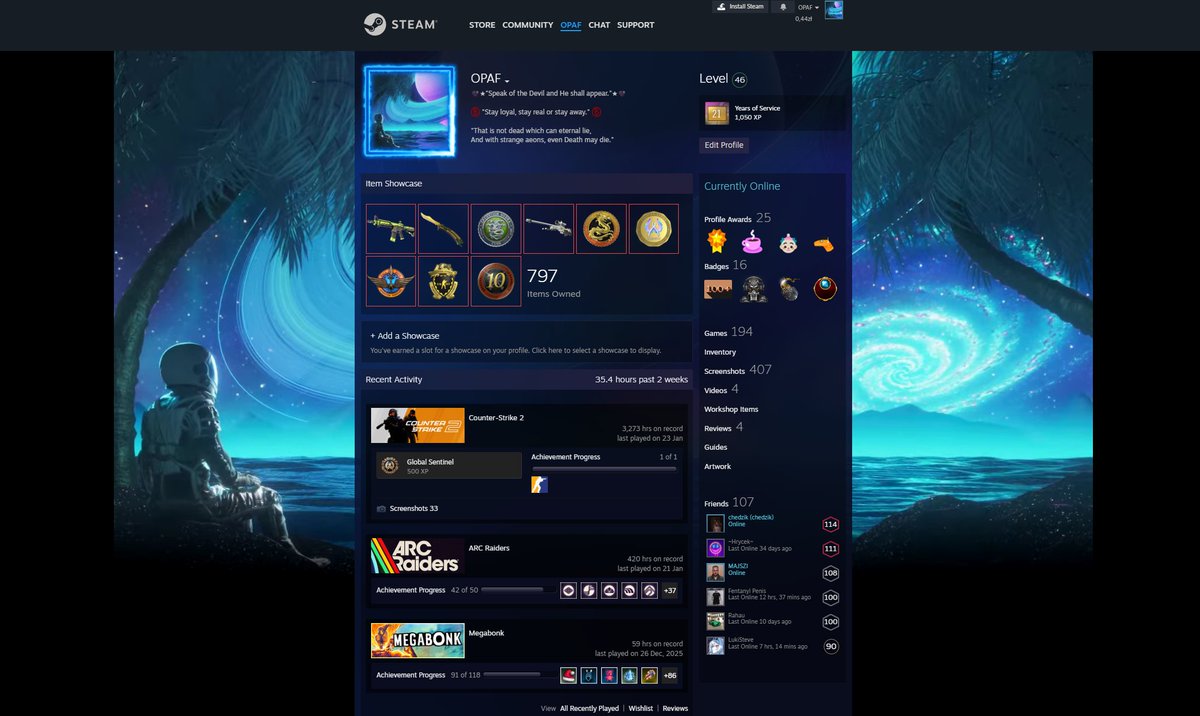The width and height of the screenshot is (1200, 716).
Task: Open the dropdown arrow beside profile name OPAF
Action: (x=507, y=81)
